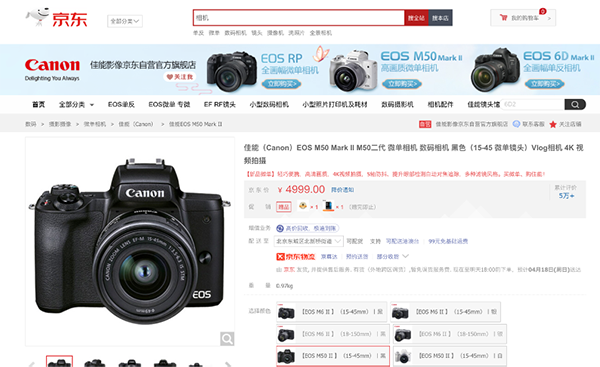
Task: Click the 数码相机 hot search keyword
Action: [235, 33]
